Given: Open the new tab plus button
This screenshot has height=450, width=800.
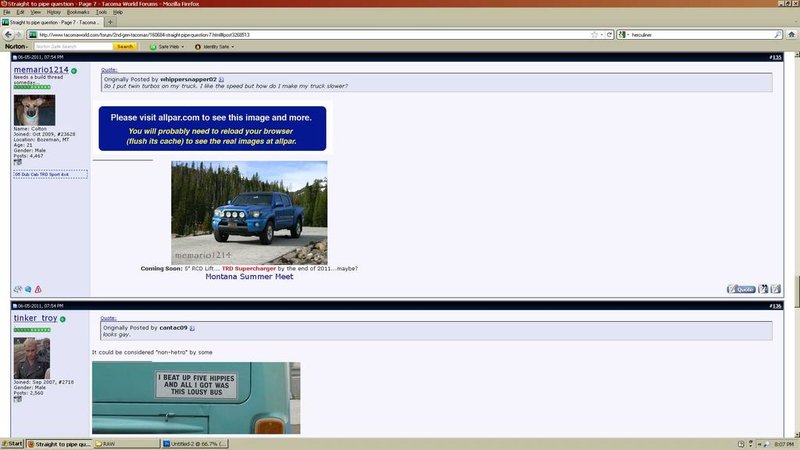Looking at the screenshot, I should coord(110,22).
